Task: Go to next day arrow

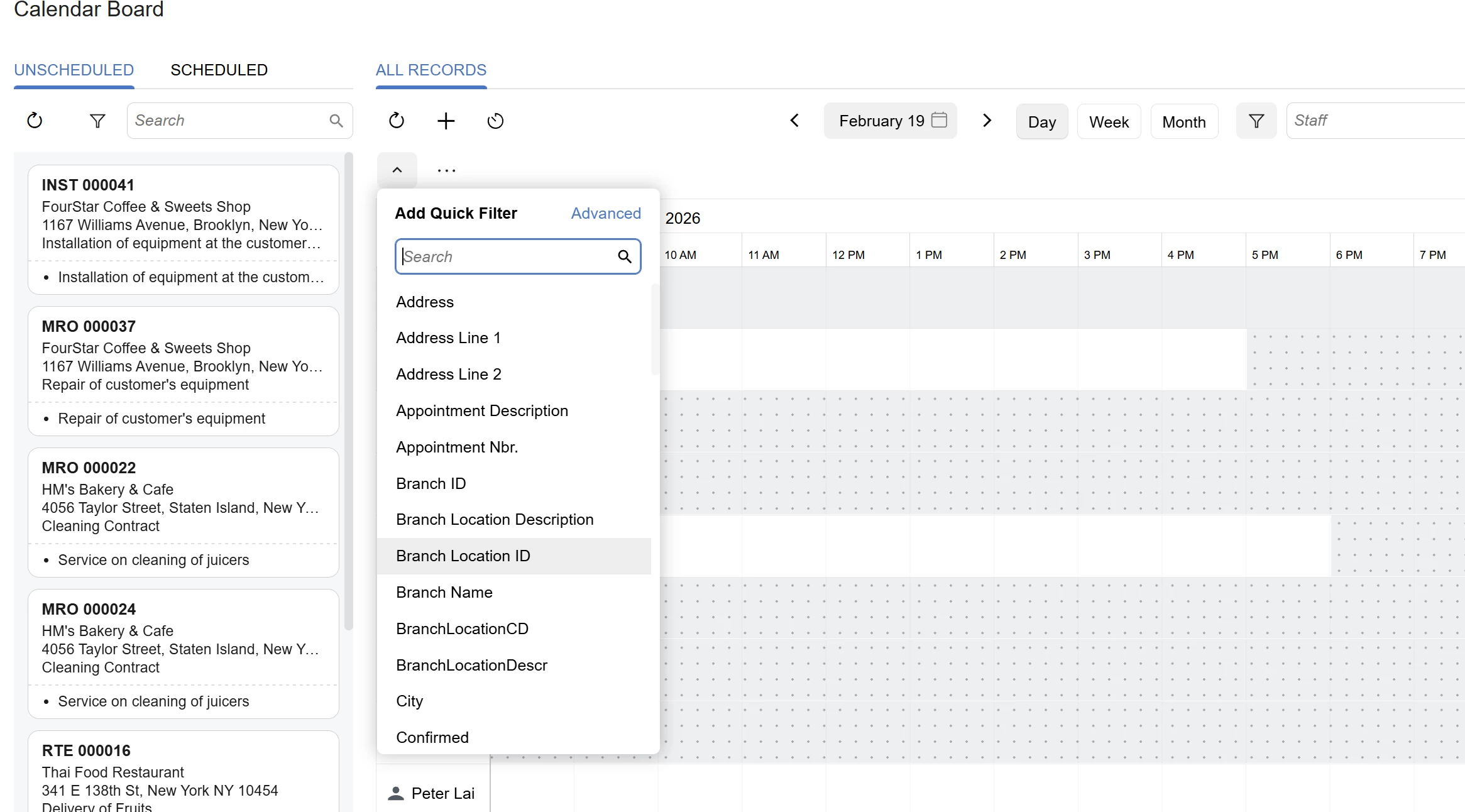Action: (987, 121)
